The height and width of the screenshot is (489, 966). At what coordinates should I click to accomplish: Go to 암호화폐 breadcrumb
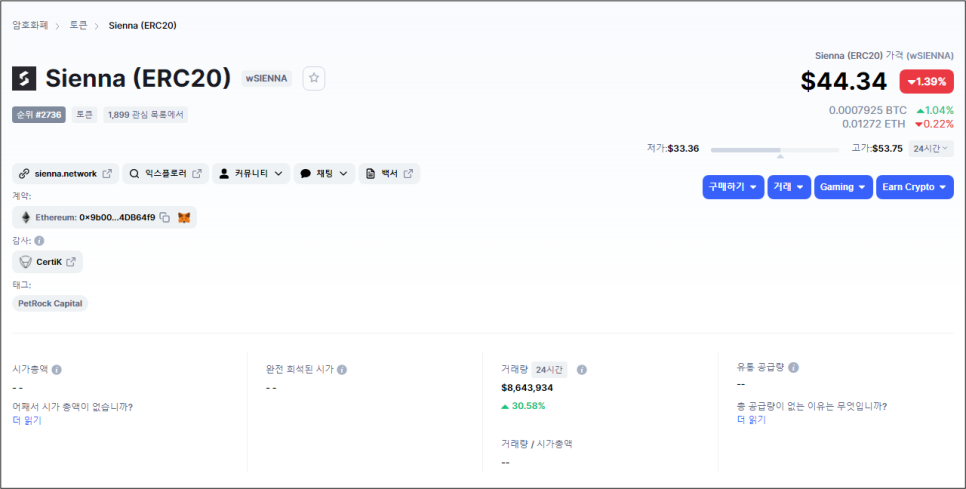click(x=31, y=25)
